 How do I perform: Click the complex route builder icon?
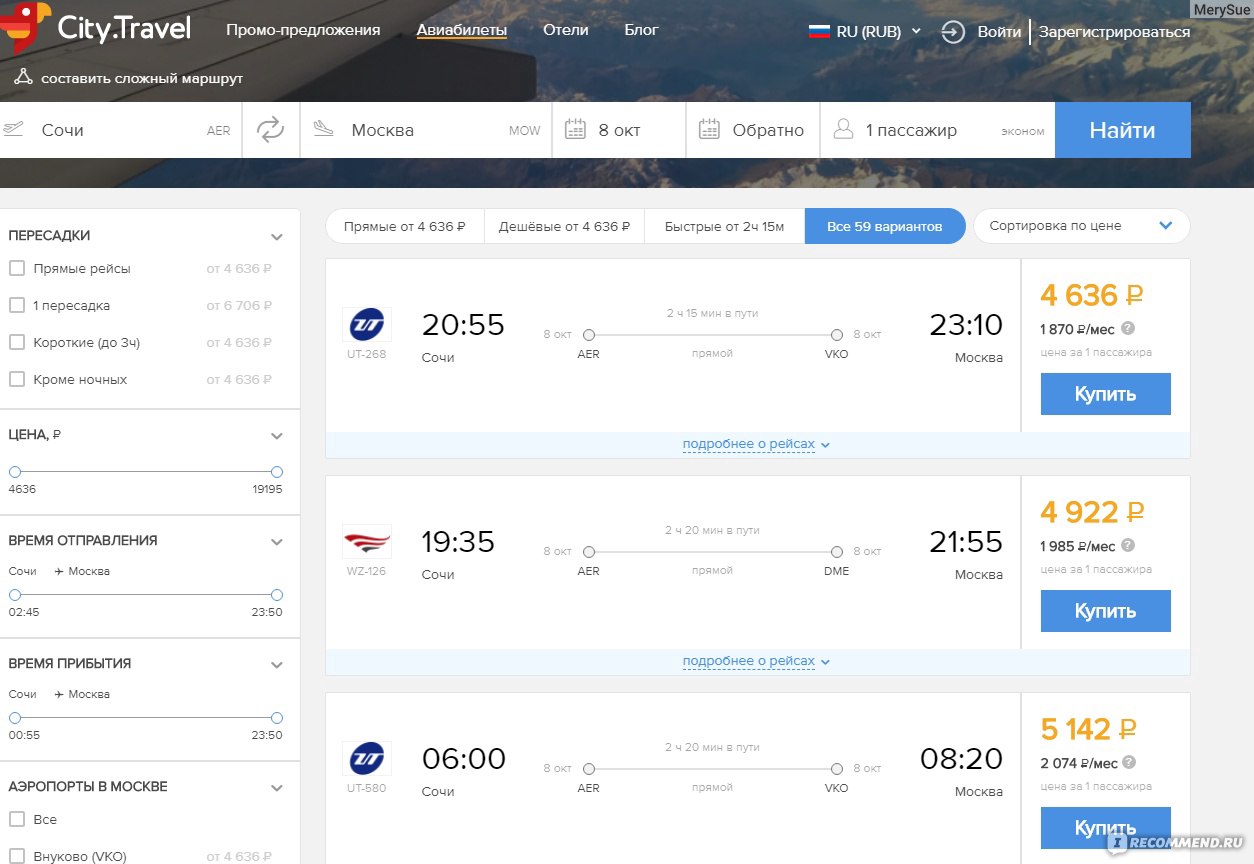pos(23,77)
